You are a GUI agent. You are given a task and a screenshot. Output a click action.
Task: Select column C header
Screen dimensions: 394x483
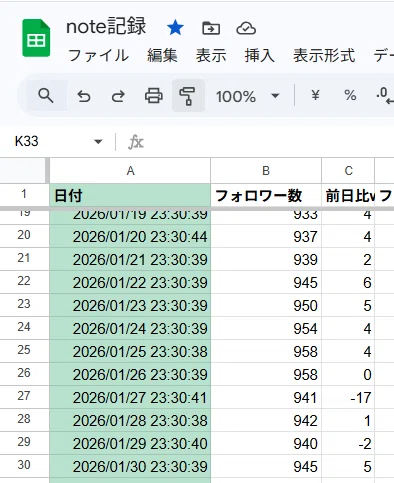tap(348, 171)
